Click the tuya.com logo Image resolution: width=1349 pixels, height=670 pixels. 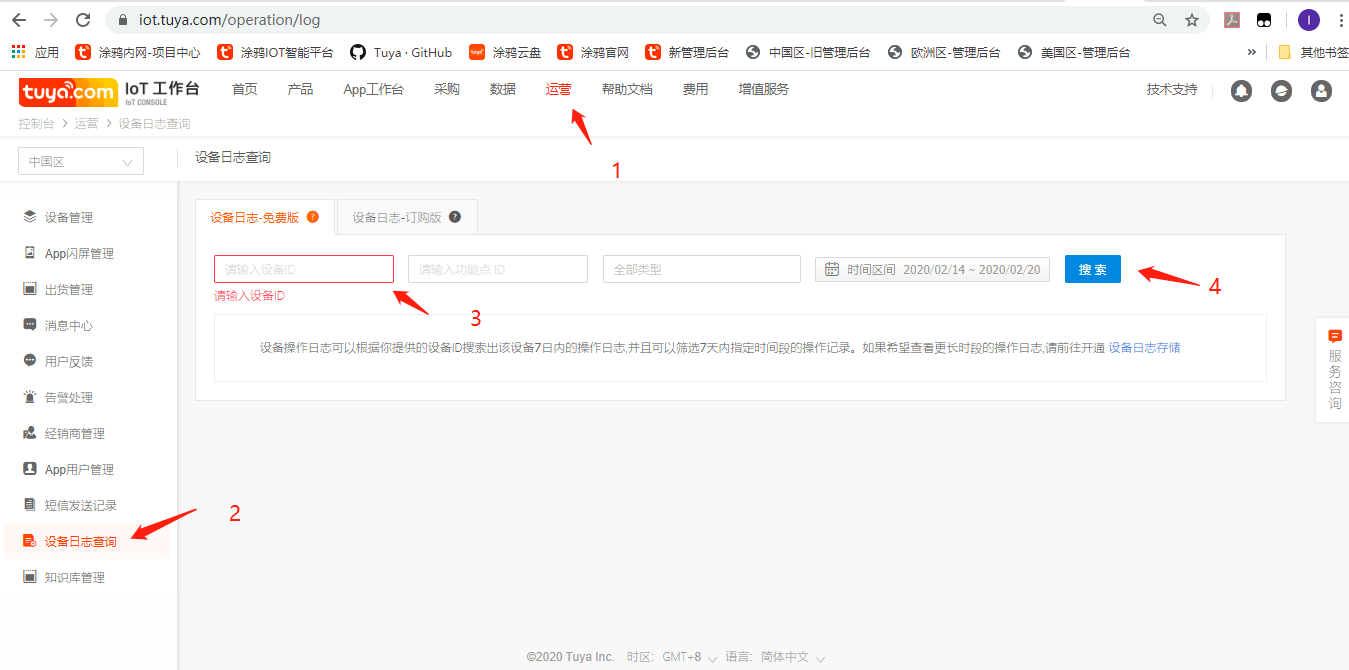pyautogui.click(x=68, y=92)
